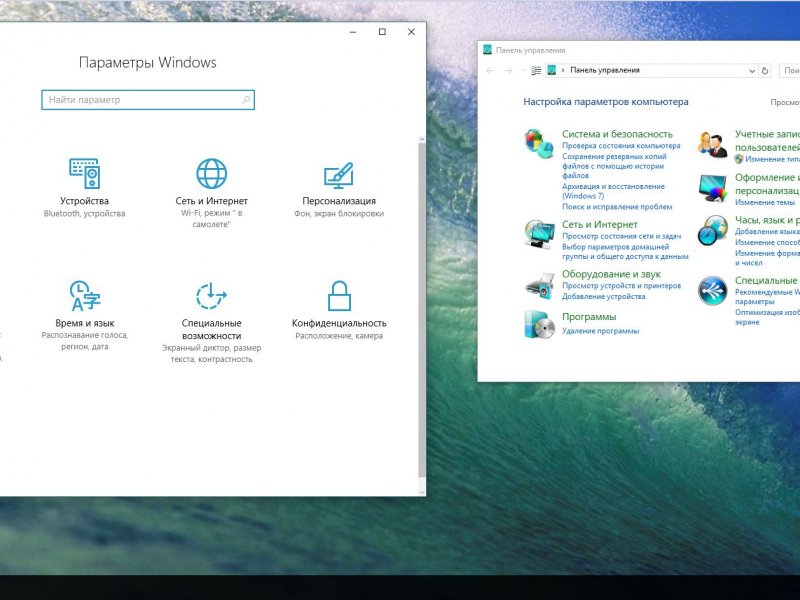Open Сеть и Интернет globe icon in Settings
The image size is (800, 600).
[211, 173]
